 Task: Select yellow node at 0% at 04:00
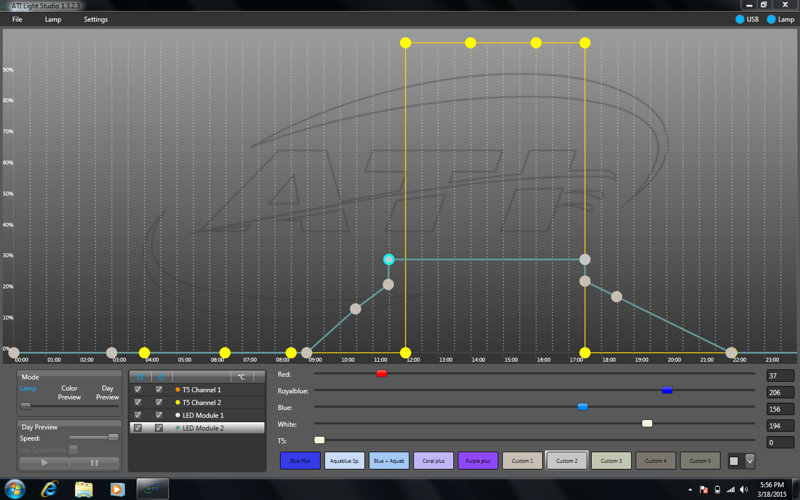[x=144, y=353]
